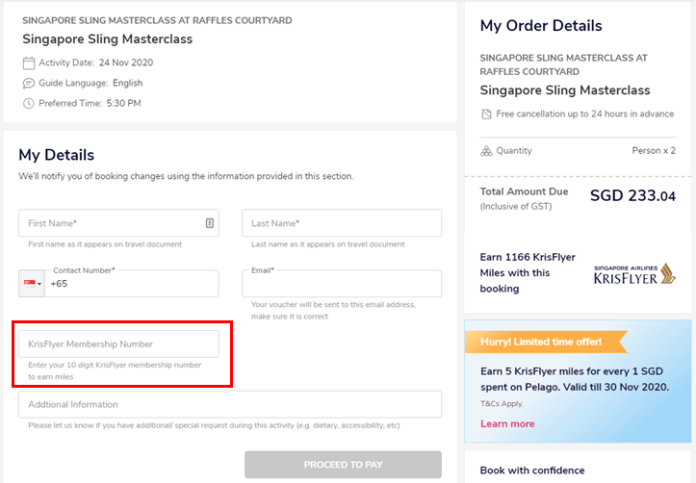Image resolution: width=696 pixels, height=483 pixels.
Task: Click the KrisFlyer Membership Number field
Action: (119, 344)
